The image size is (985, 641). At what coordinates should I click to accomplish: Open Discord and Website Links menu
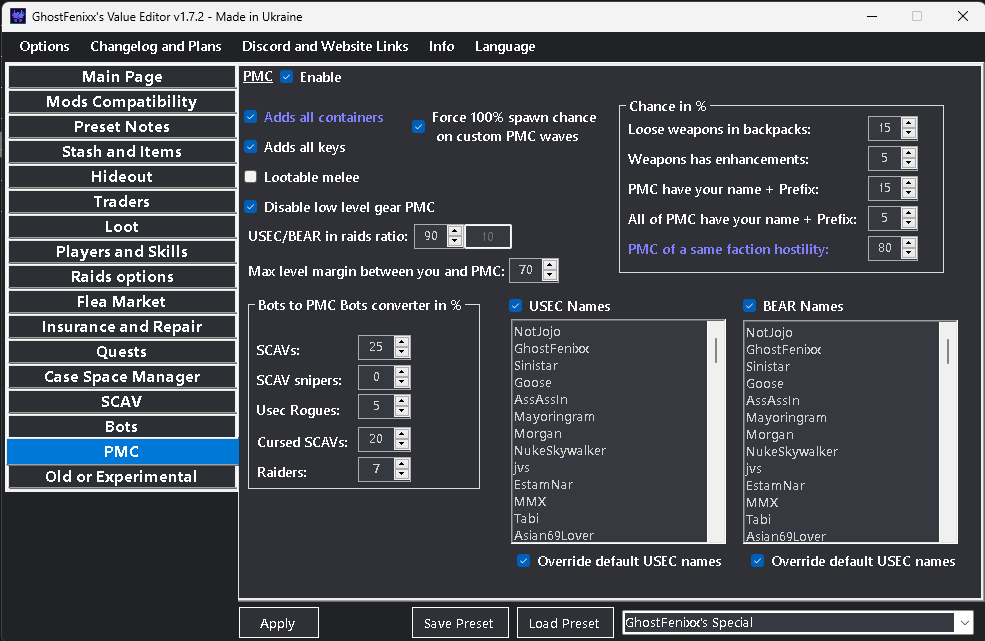click(325, 47)
